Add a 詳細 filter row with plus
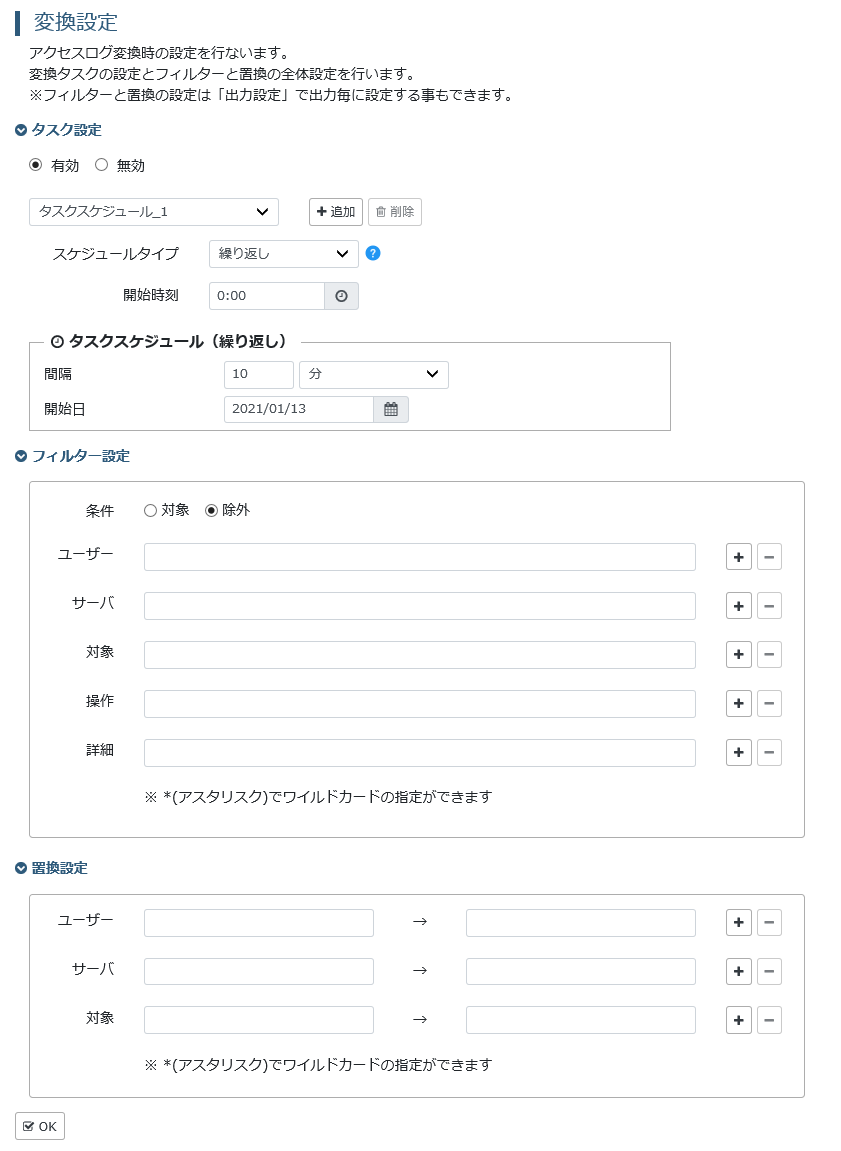This screenshot has height=1151, width=841. coord(738,752)
